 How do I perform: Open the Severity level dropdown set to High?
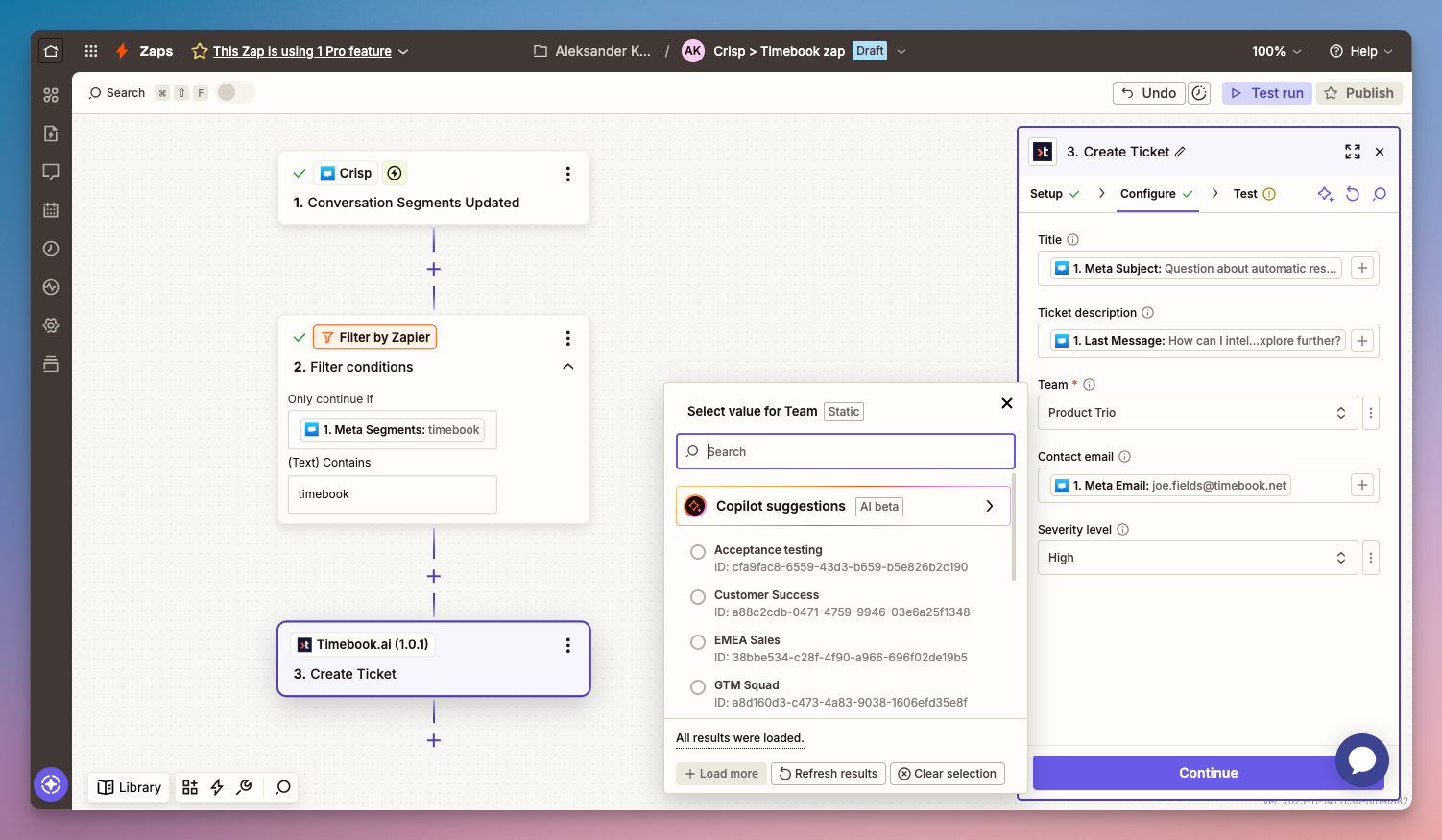coord(1196,558)
